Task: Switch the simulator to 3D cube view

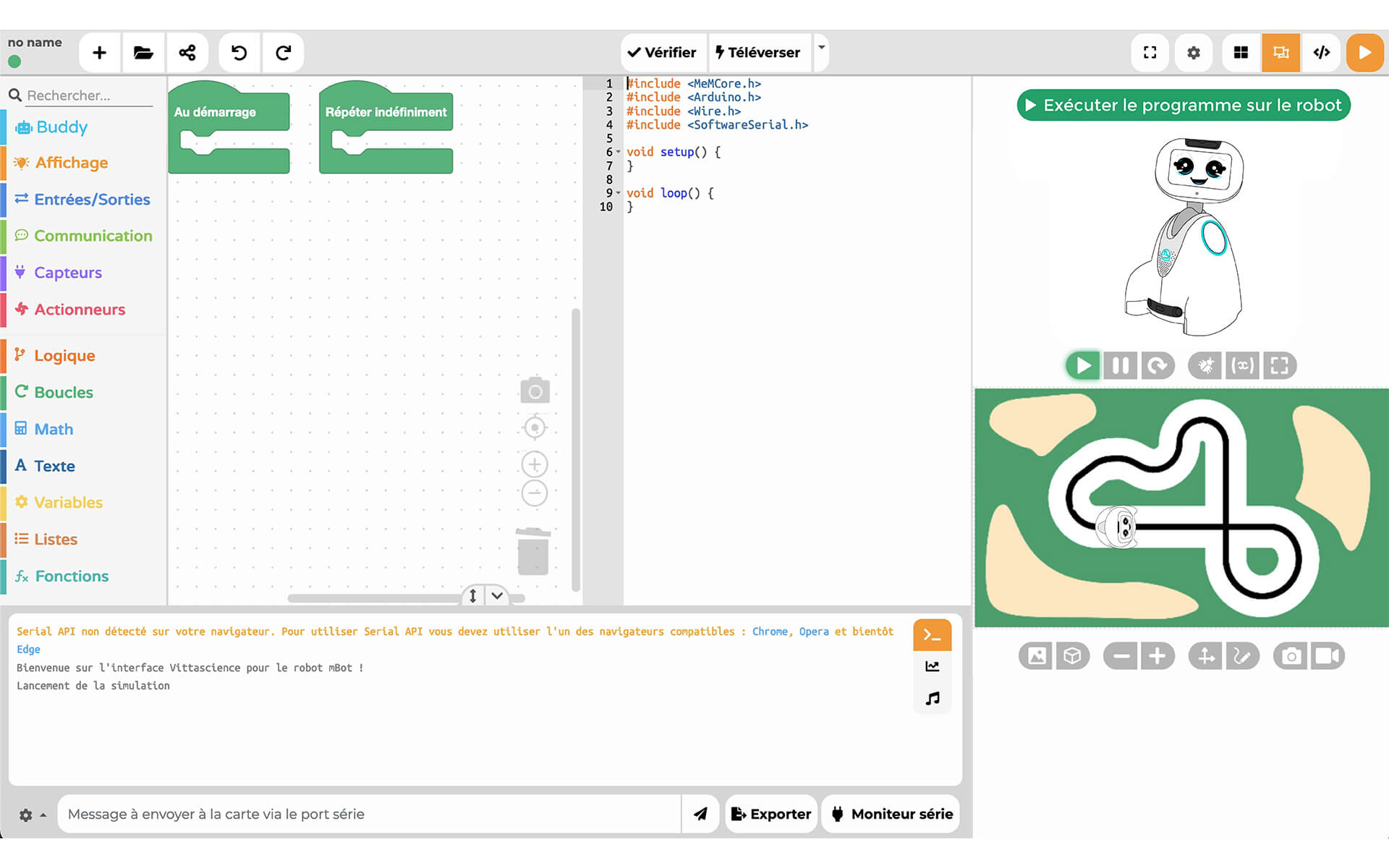Action: pos(1072,656)
